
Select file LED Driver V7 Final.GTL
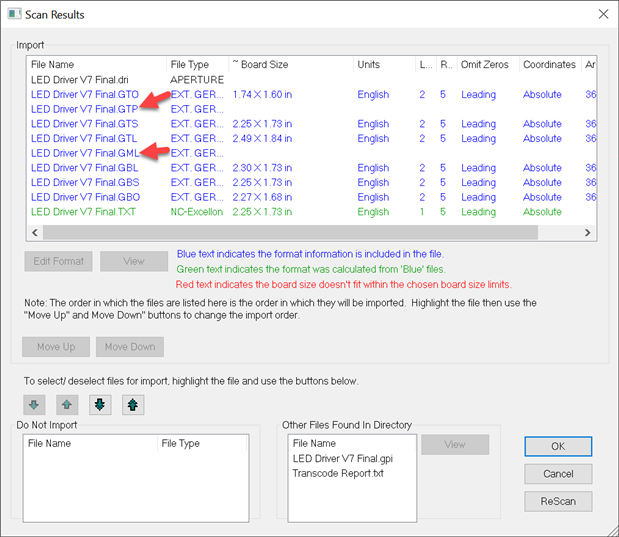point(84,138)
